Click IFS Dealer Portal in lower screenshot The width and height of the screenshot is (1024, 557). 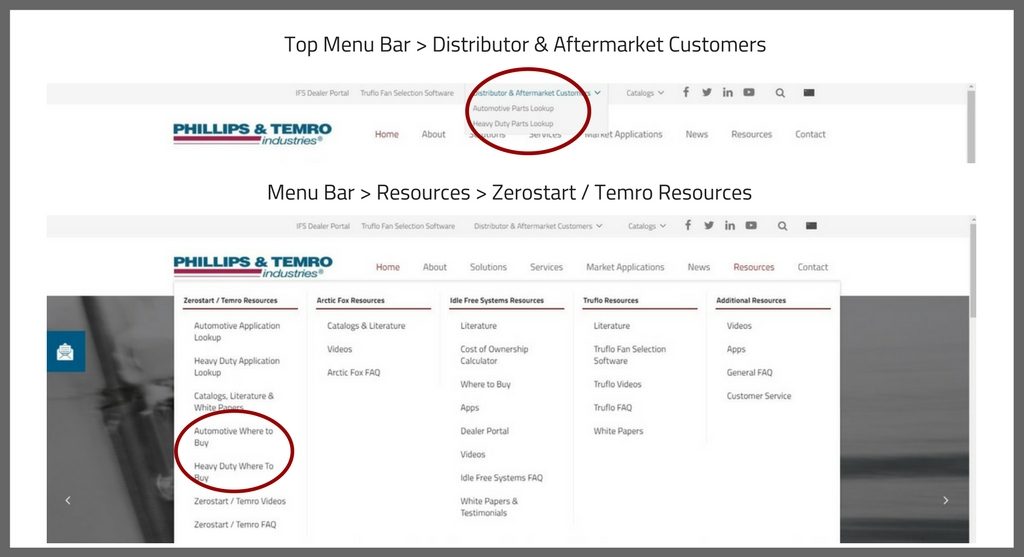tap(323, 226)
